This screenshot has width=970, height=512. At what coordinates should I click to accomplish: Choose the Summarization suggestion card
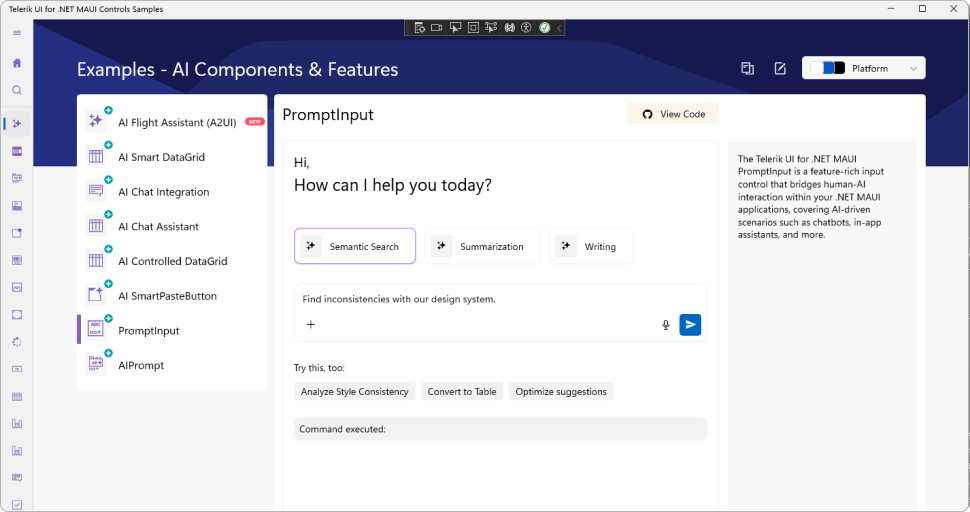pos(483,246)
